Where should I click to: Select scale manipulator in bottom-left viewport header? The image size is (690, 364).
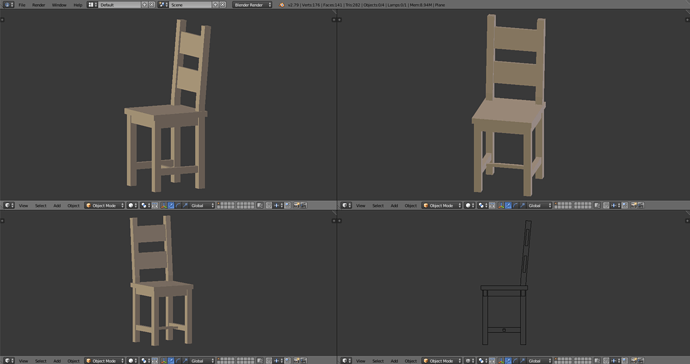[x=185, y=360]
